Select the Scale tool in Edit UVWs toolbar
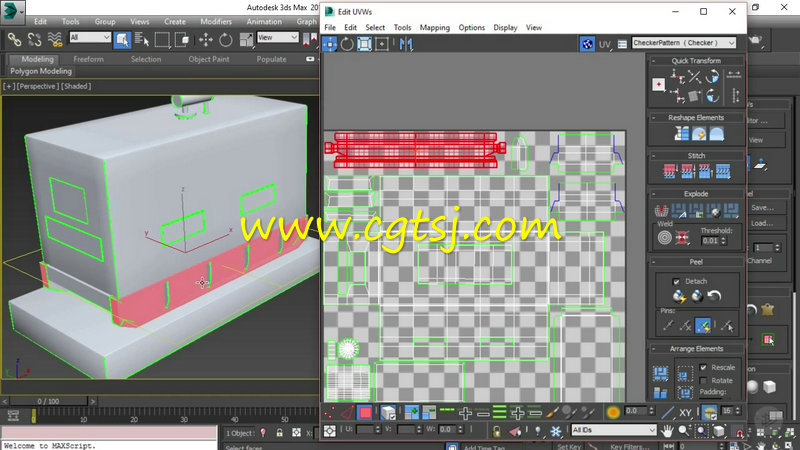 click(x=364, y=44)
